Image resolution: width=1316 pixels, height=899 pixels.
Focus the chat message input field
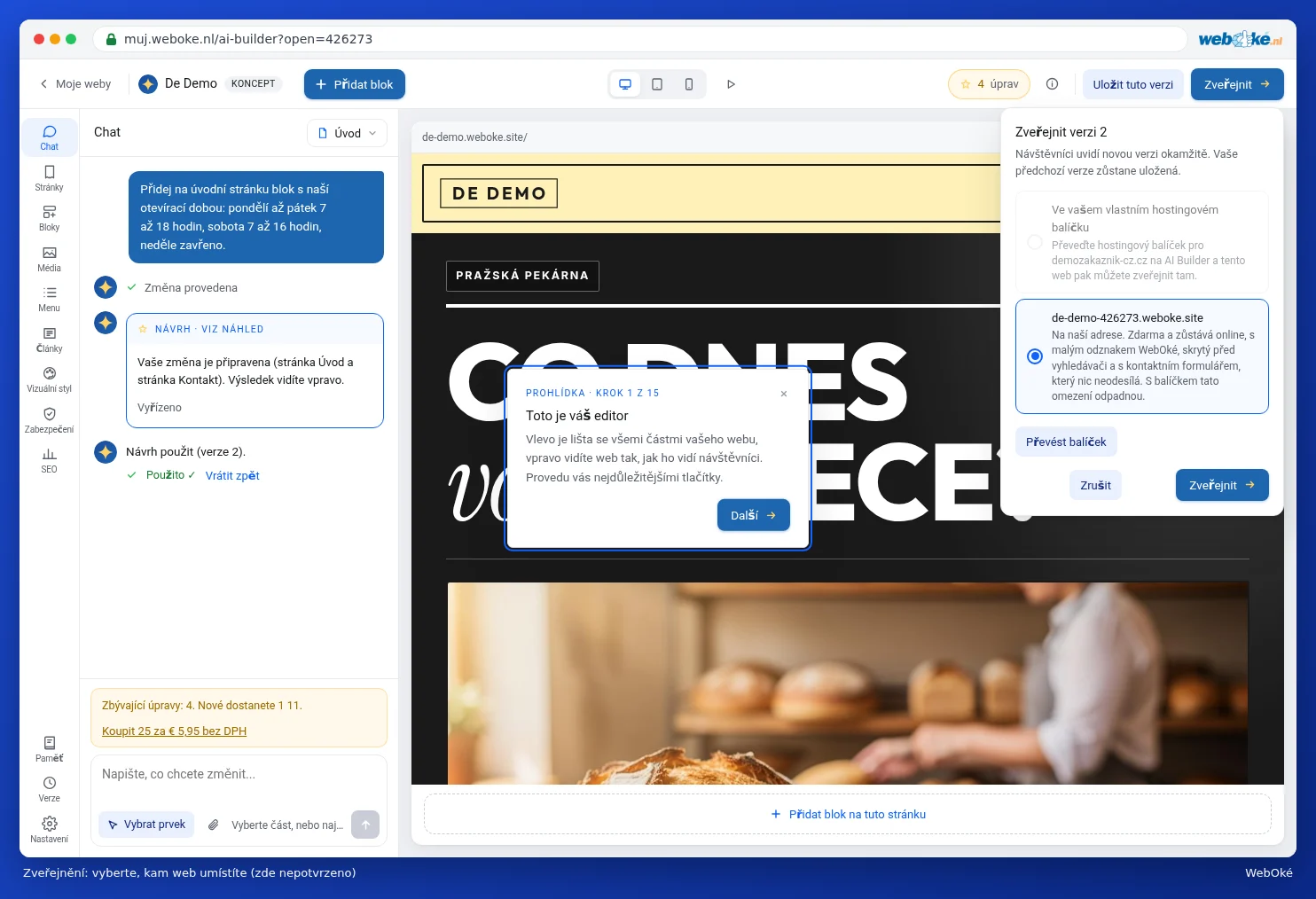tap(239, 774)
